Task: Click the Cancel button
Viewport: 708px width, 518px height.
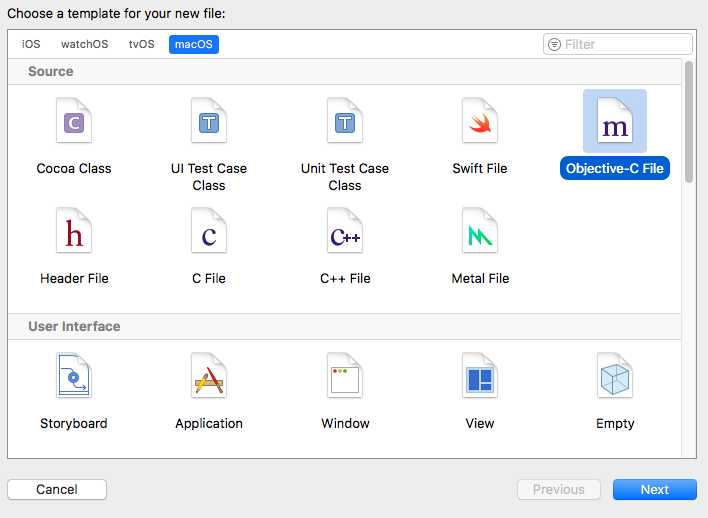Action: (57, 490)
